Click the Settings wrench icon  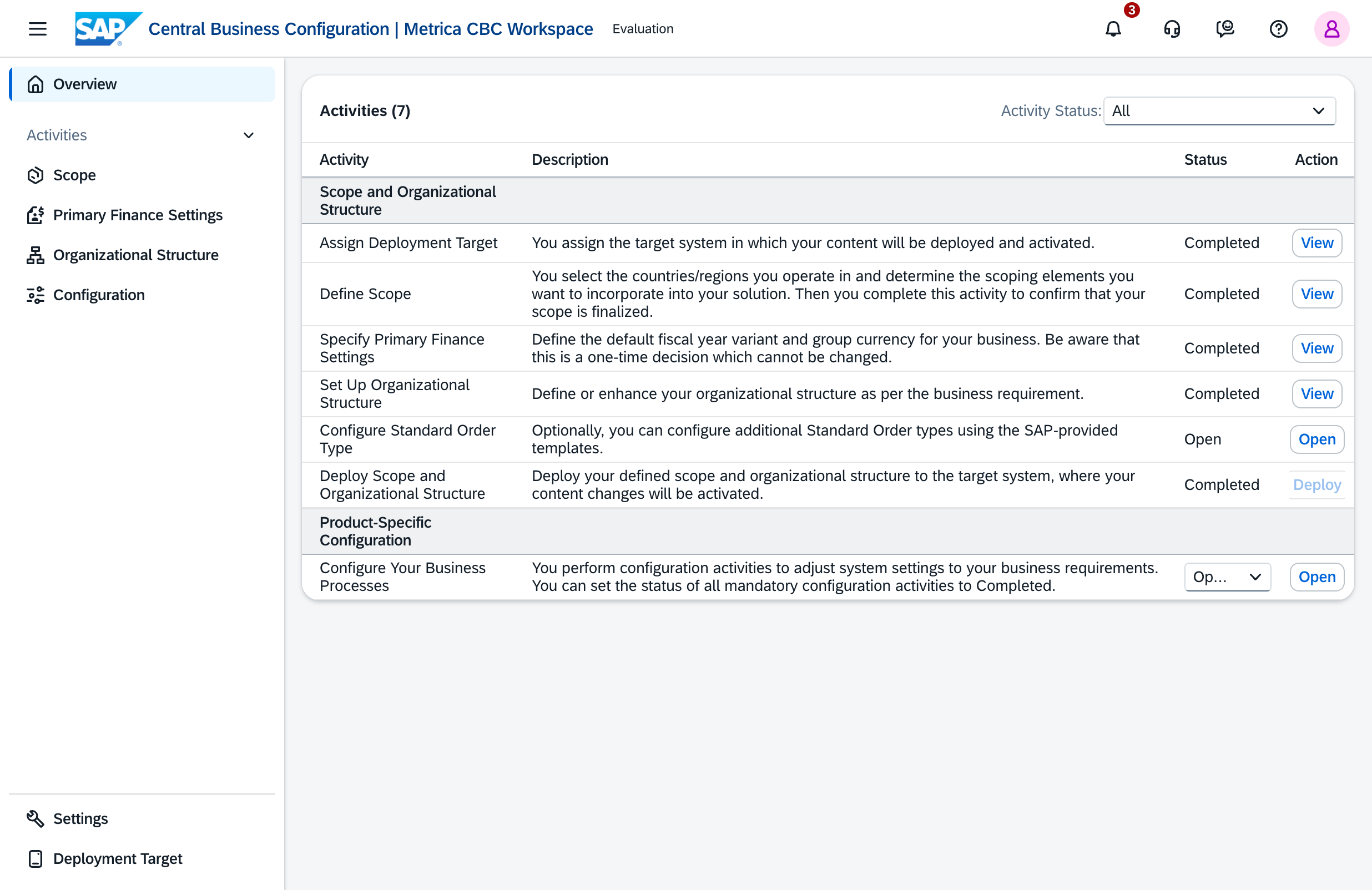36,818
